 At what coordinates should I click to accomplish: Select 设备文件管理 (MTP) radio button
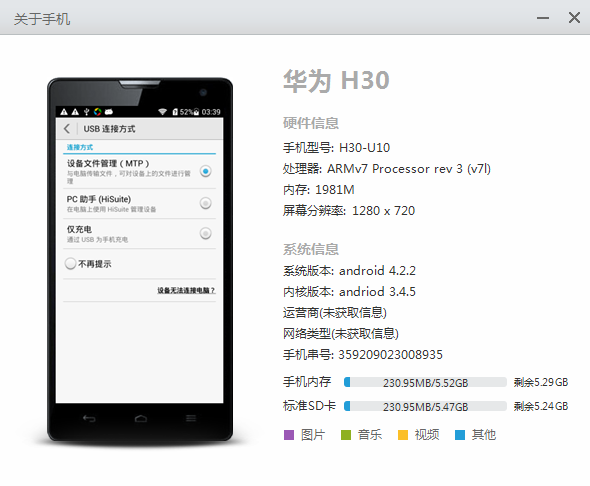205,172
